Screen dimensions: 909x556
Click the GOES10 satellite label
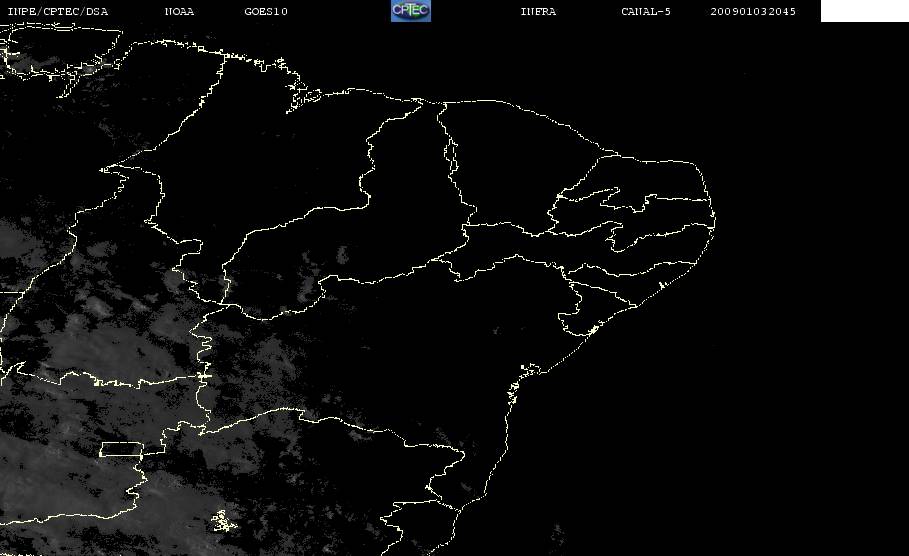[x=266, y=12]
